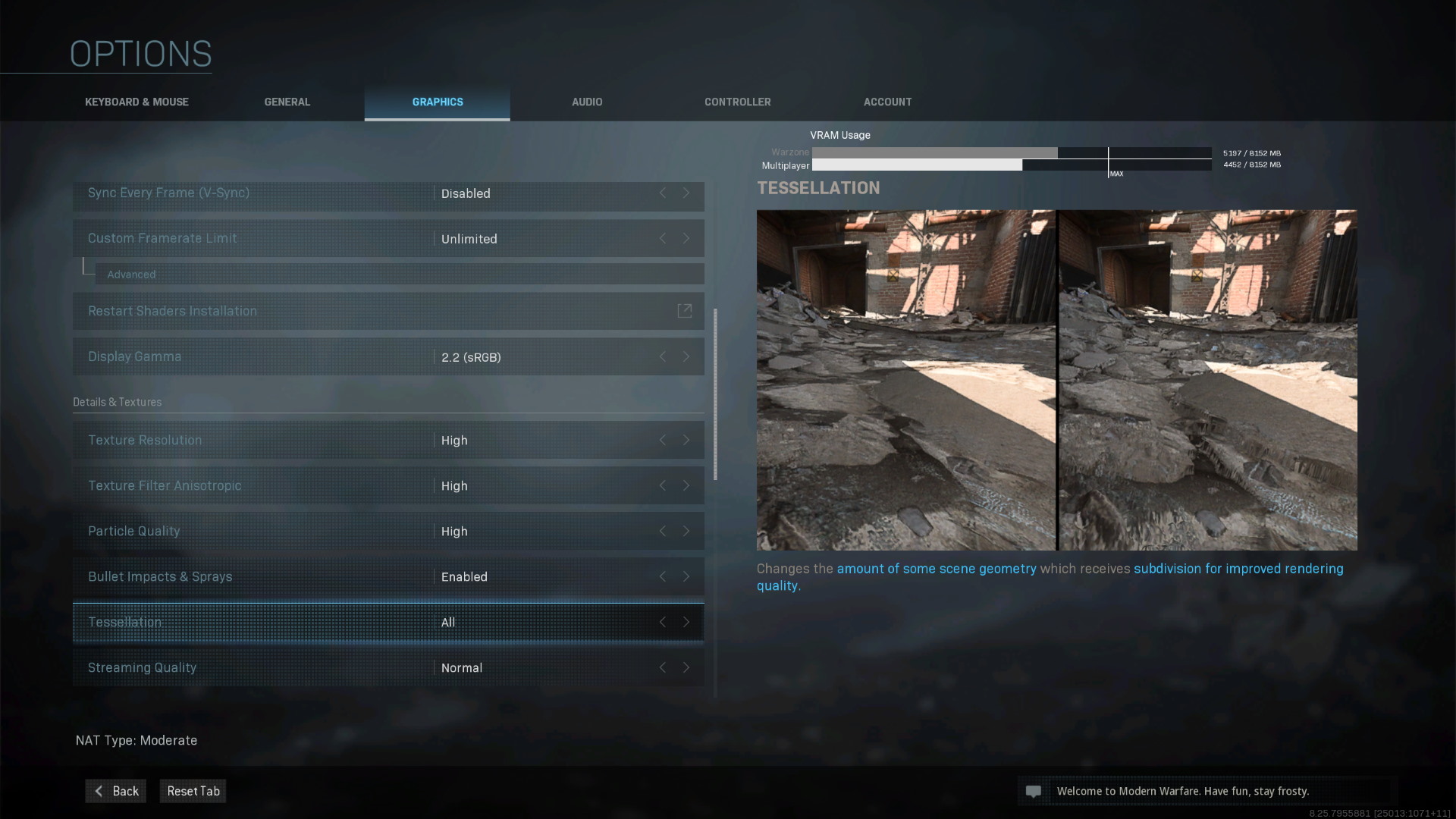Toggle Bullet Impacts & Sprays with right arrow
This screenshot has height=819, width=1456.
click(x=686, y=576)
